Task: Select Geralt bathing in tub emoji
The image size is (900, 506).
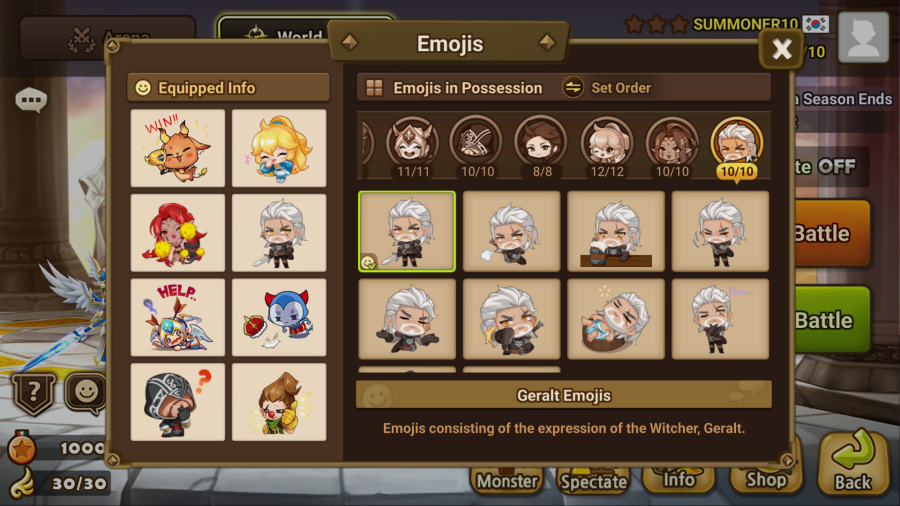Action: (616, 319)
